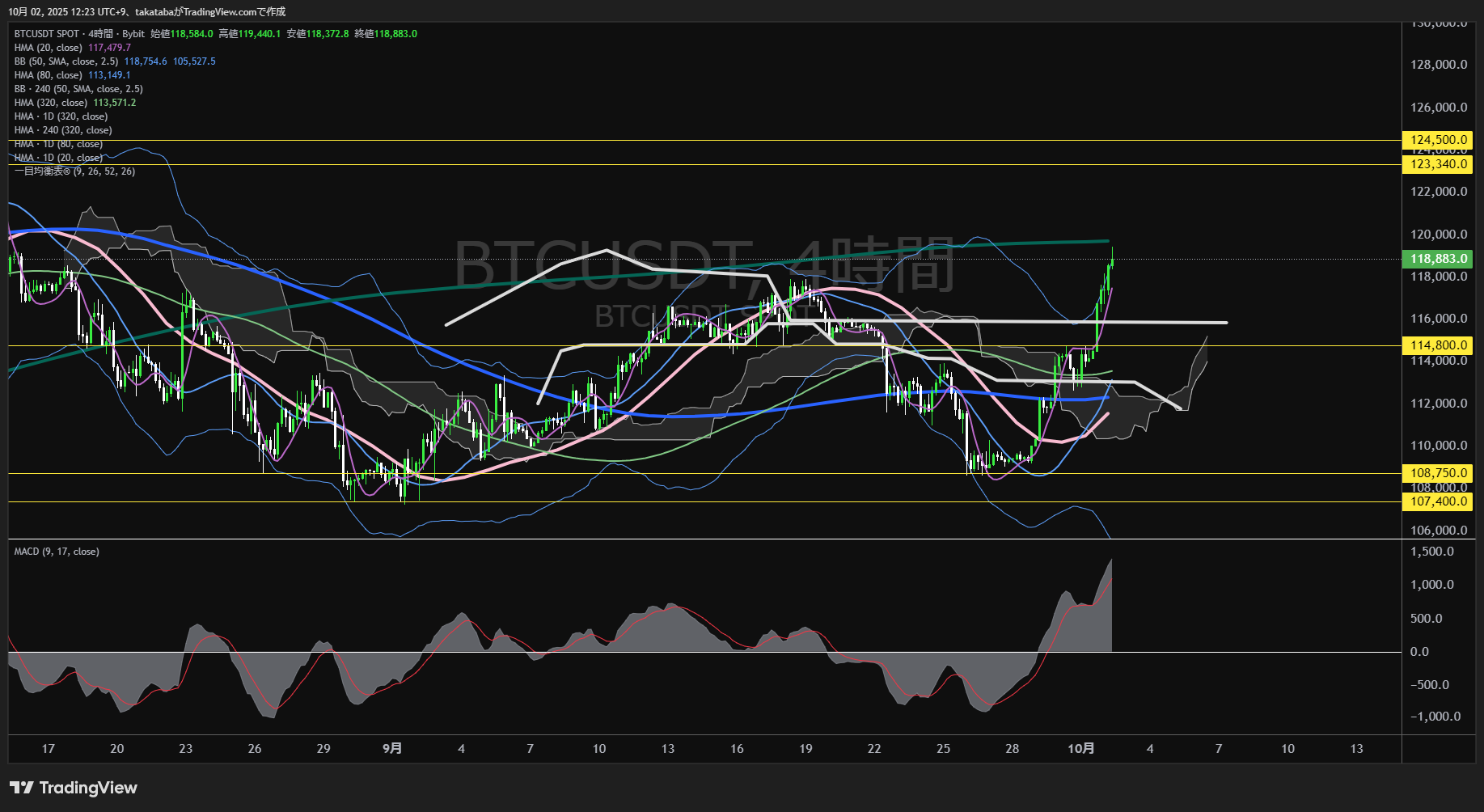
Task: Click the 一目均衡表 (9, 26, 52, 26) indicator label
Action: pyautogui.click(x=74, y=171)
